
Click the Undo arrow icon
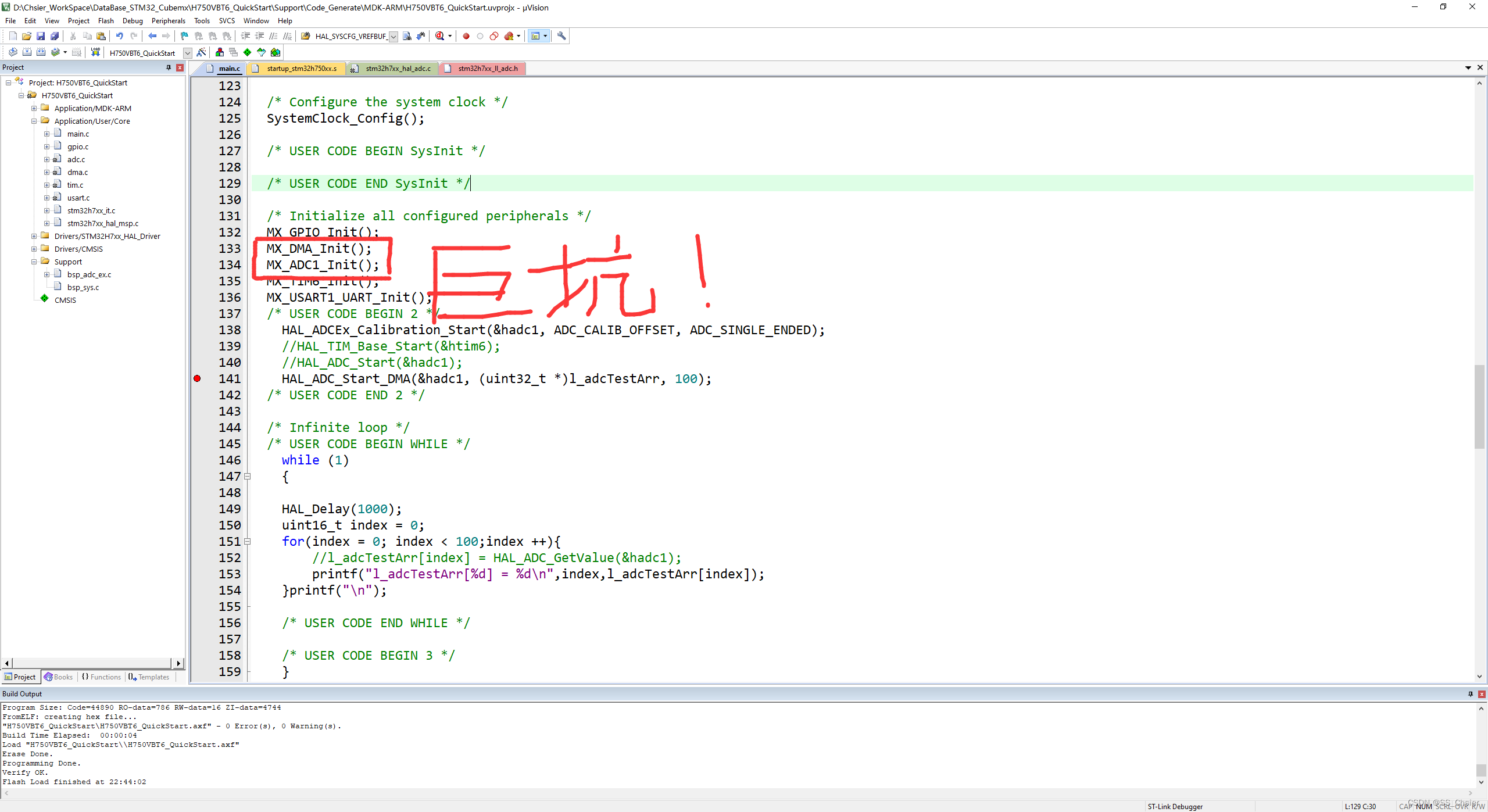point(119,36)
